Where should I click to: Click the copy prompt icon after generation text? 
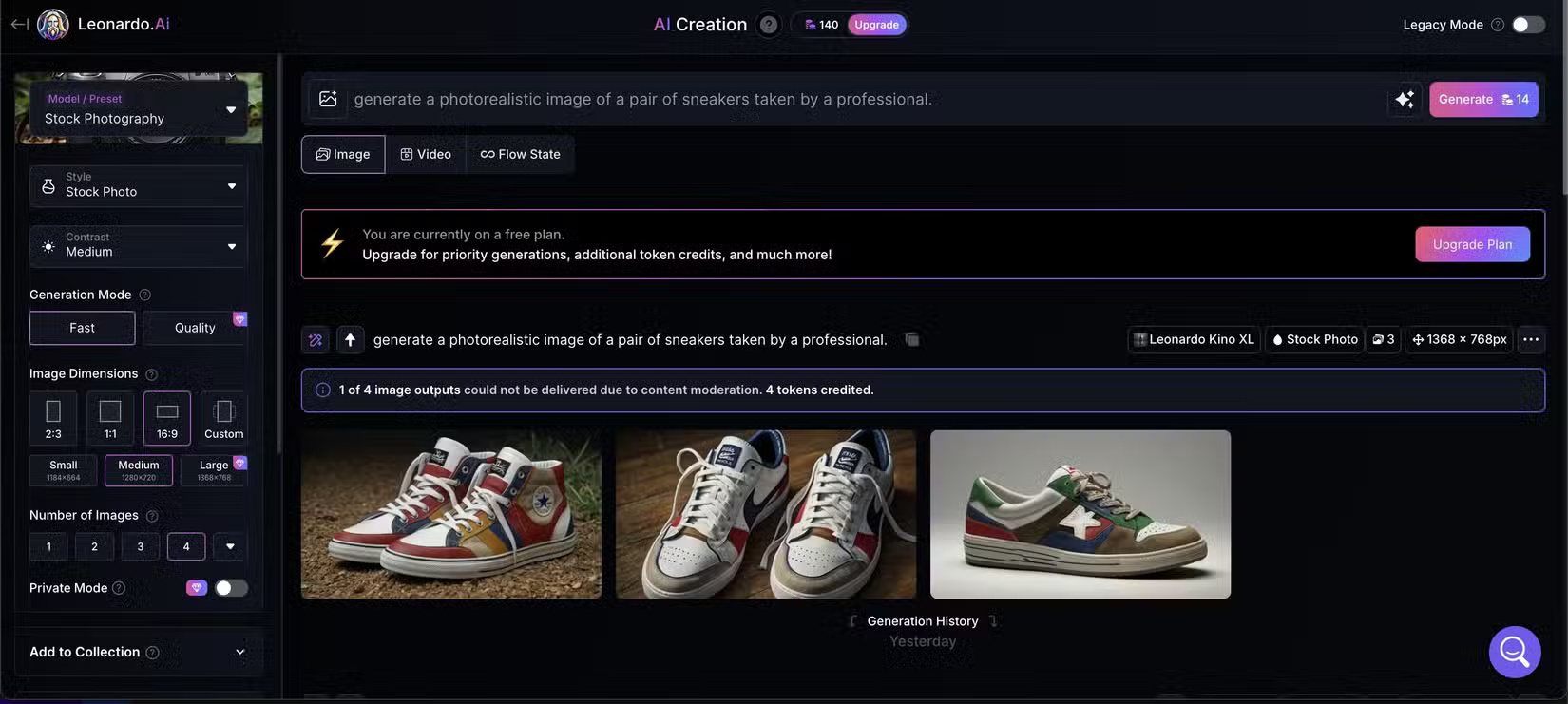(911, 340)
